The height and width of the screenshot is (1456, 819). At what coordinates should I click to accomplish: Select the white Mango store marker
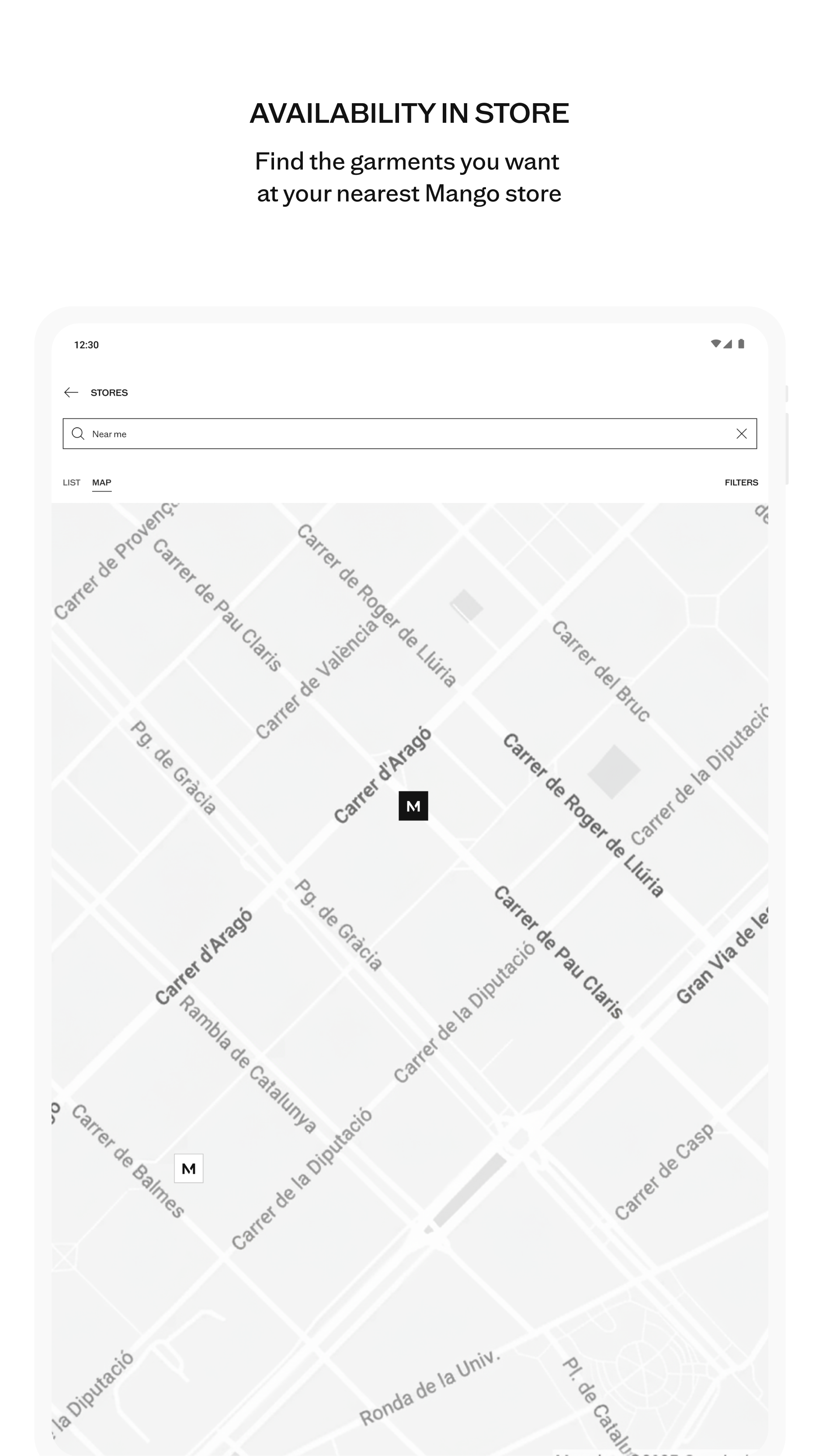189,1168
